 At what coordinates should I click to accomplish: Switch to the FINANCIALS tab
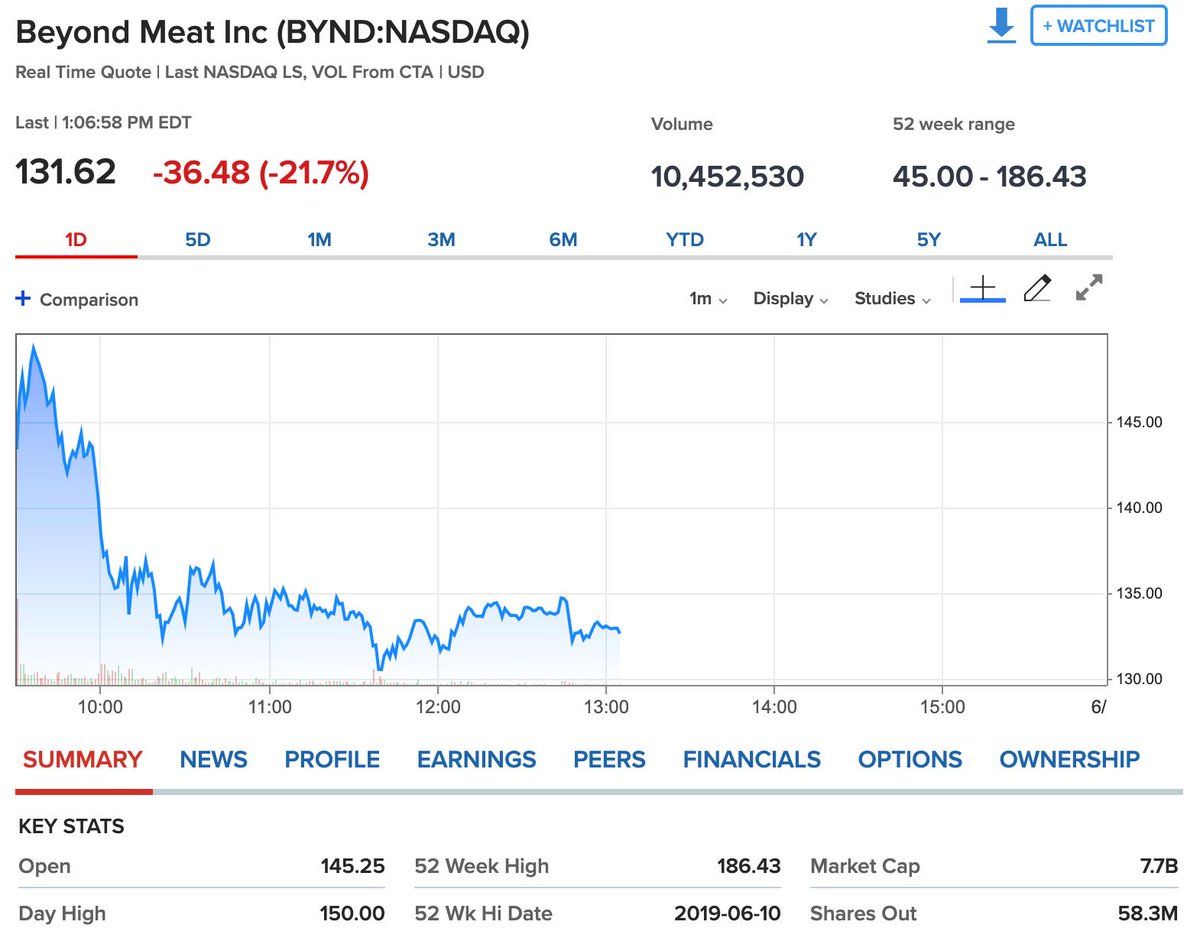[x=752, y=760]
